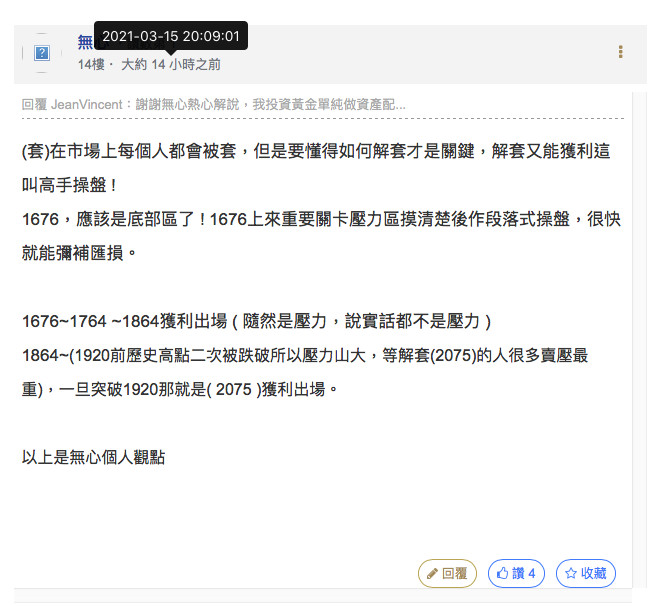654x606 pixels.
Task: Click the text 就能彌補匯損。
Action: coord(79,253)
